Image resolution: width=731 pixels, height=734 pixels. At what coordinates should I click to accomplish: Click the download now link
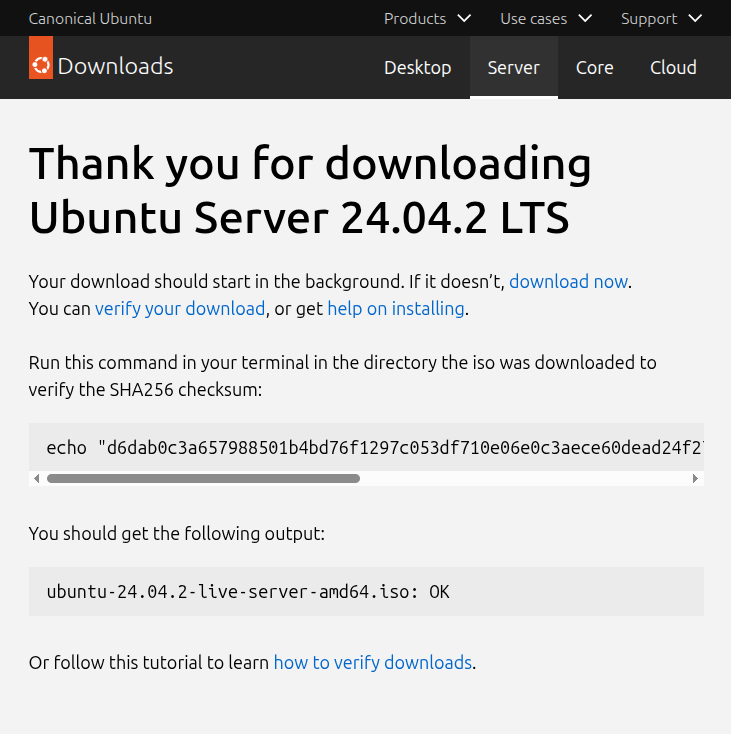568,281
